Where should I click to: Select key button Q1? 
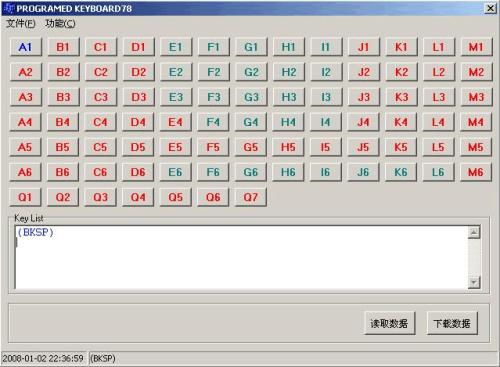tap(25, 197)
